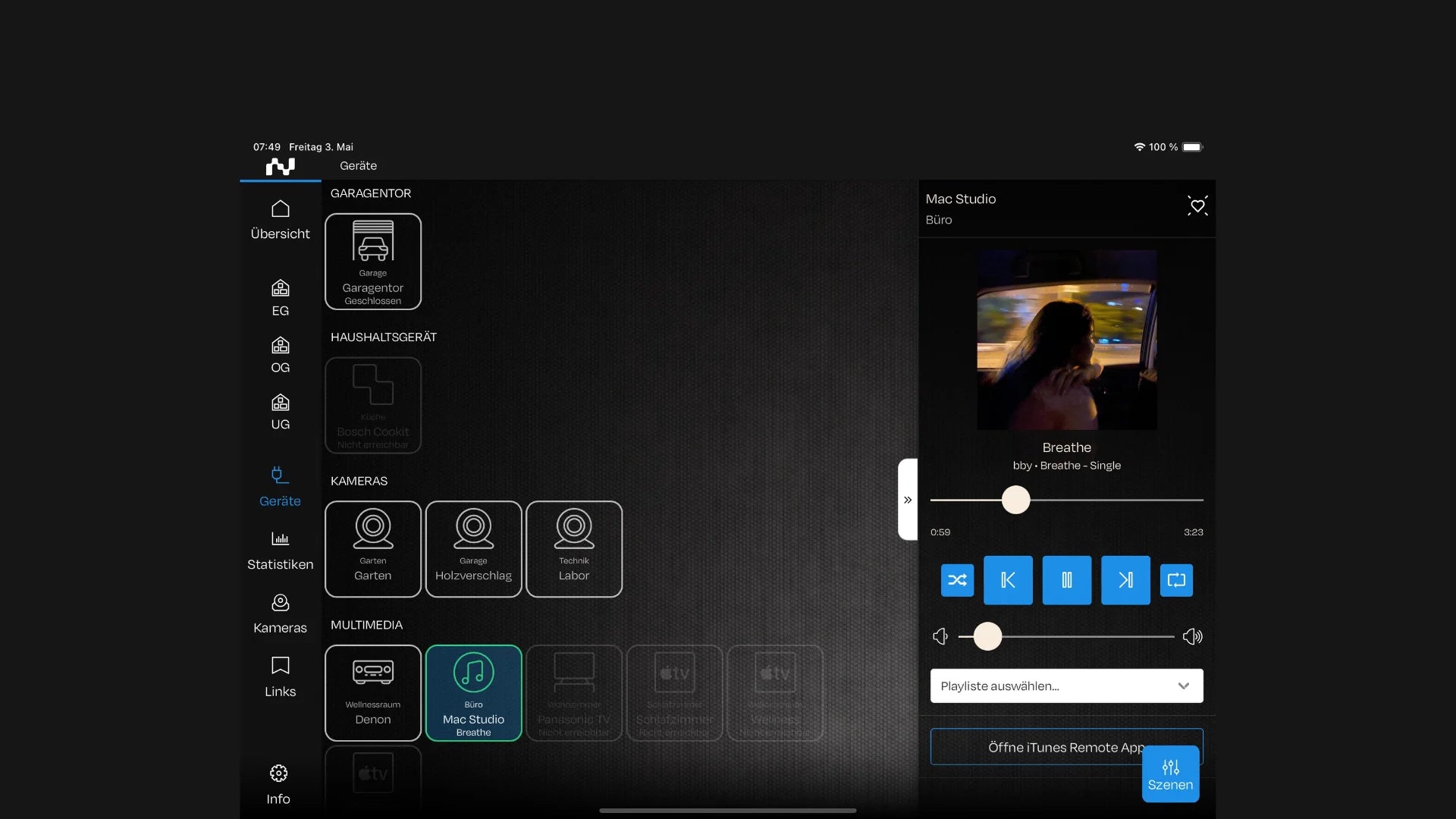The height and width of the screenshot is (819, 1456).
Task: Open the Szenen button
Action: point(1170,774)
